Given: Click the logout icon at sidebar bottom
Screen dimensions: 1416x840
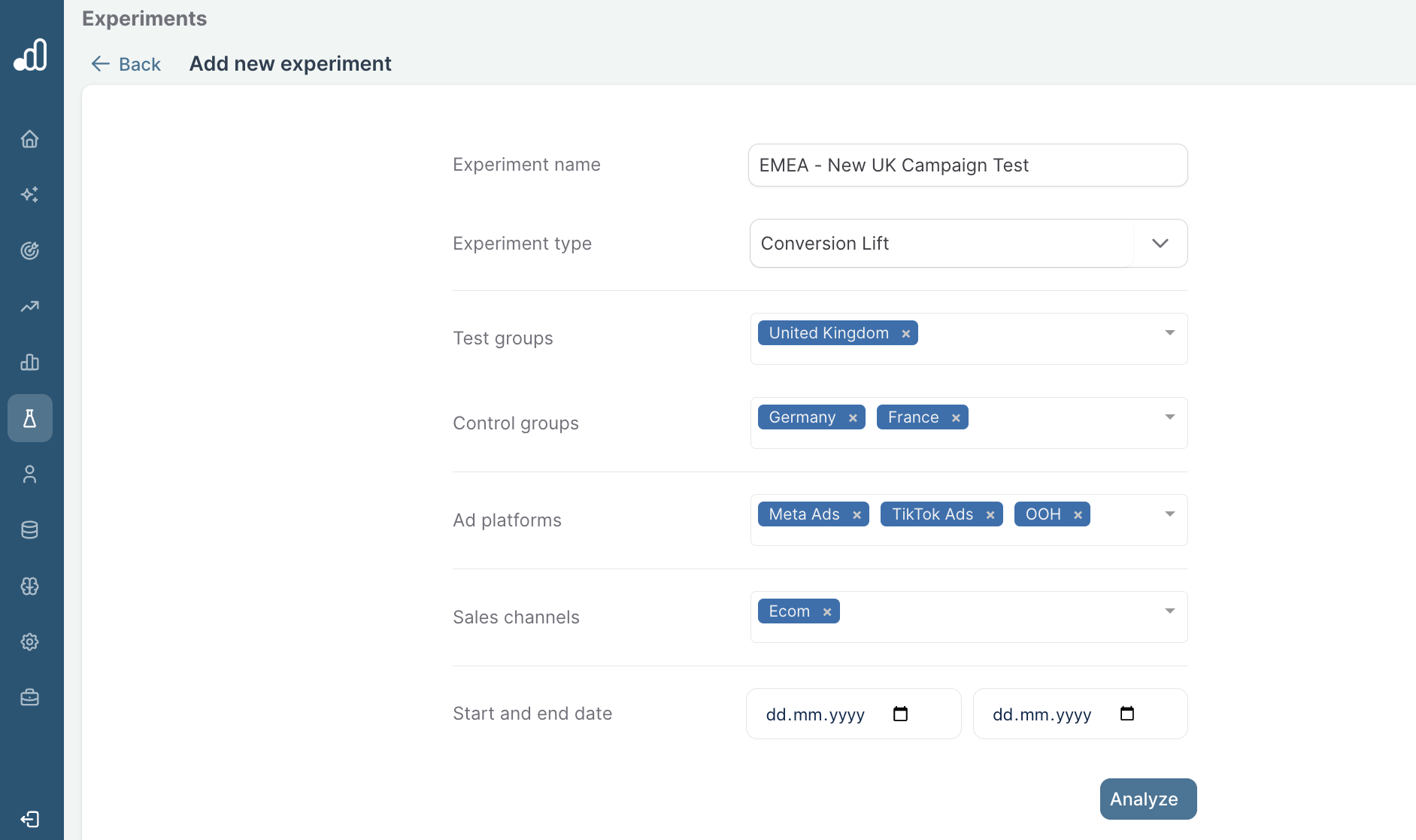Looking at the screenshot, I should (x=30, y=819).
